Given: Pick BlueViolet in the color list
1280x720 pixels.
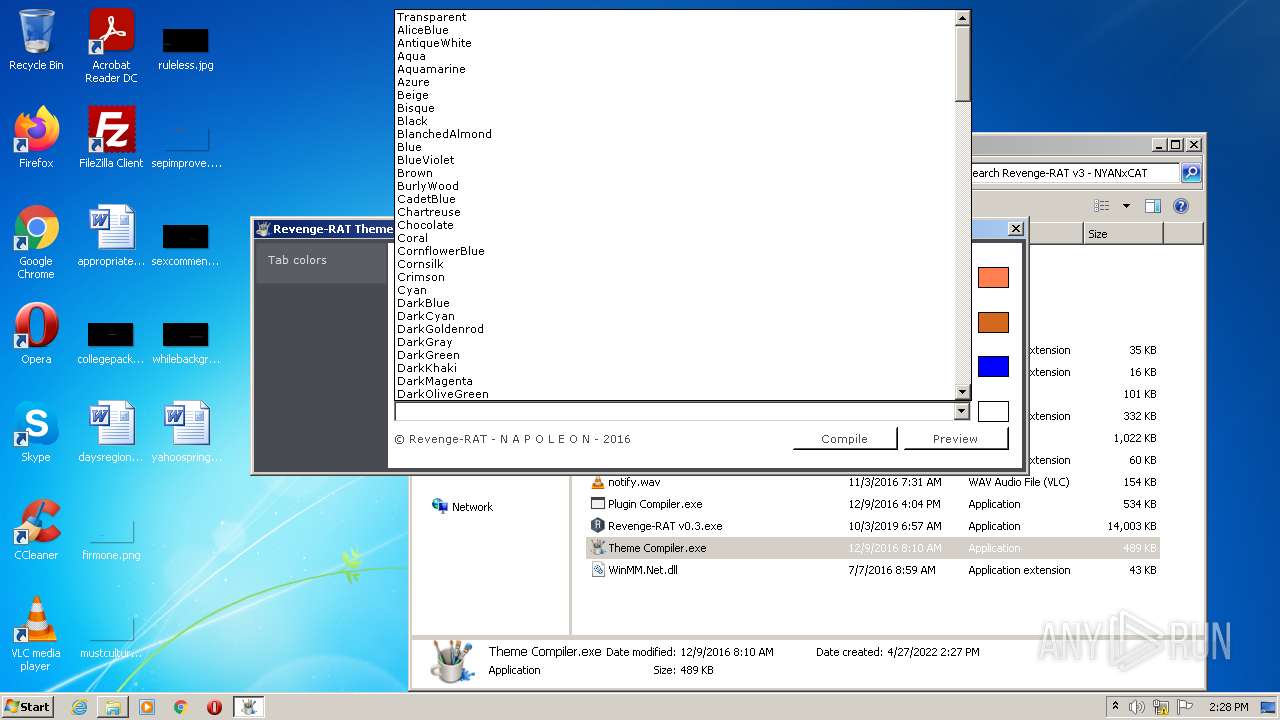Looking at the screenshot, I should click(x=675, y=160).
